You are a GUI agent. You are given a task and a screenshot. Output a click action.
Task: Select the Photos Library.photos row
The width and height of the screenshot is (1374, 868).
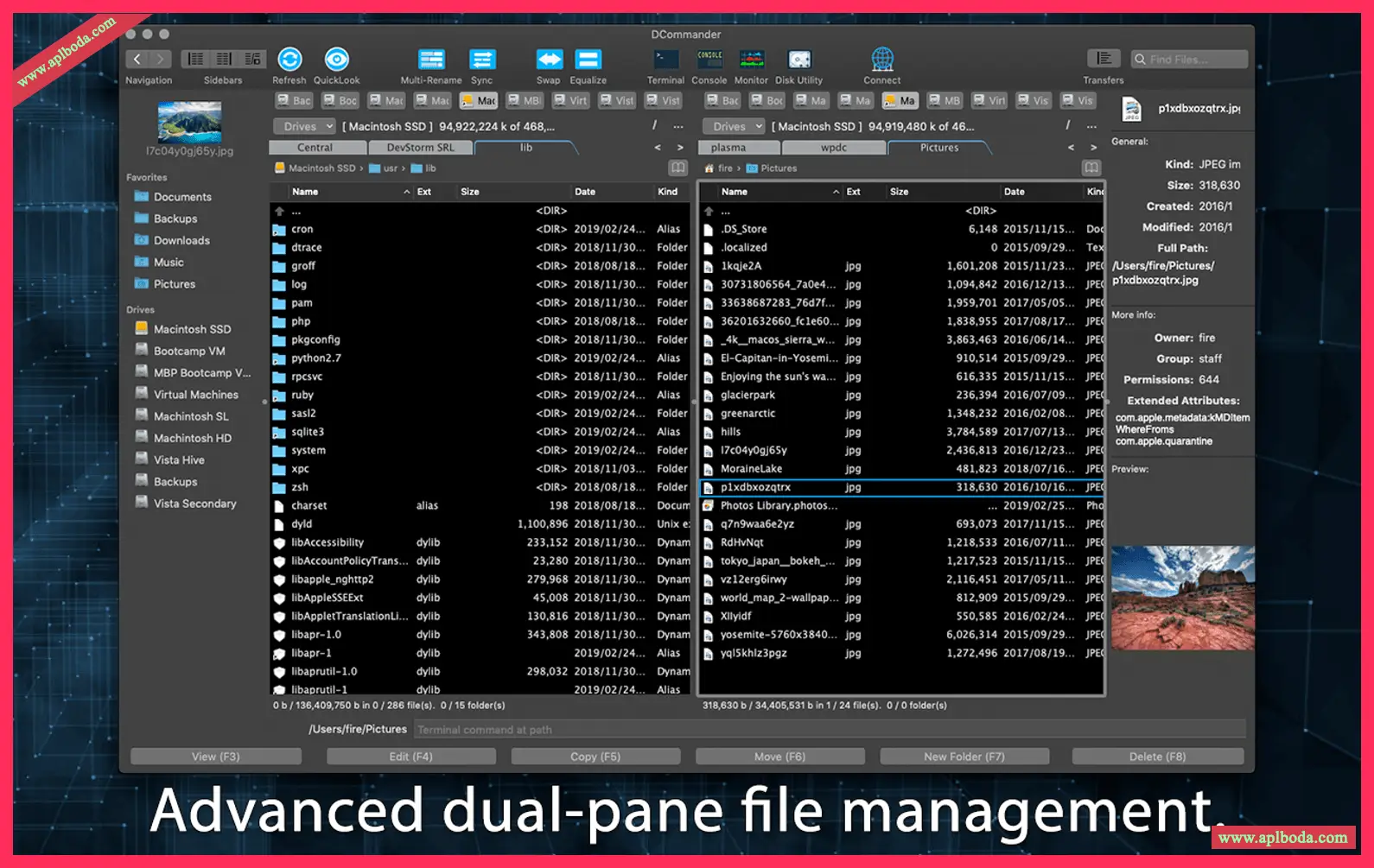pos(902,506)
